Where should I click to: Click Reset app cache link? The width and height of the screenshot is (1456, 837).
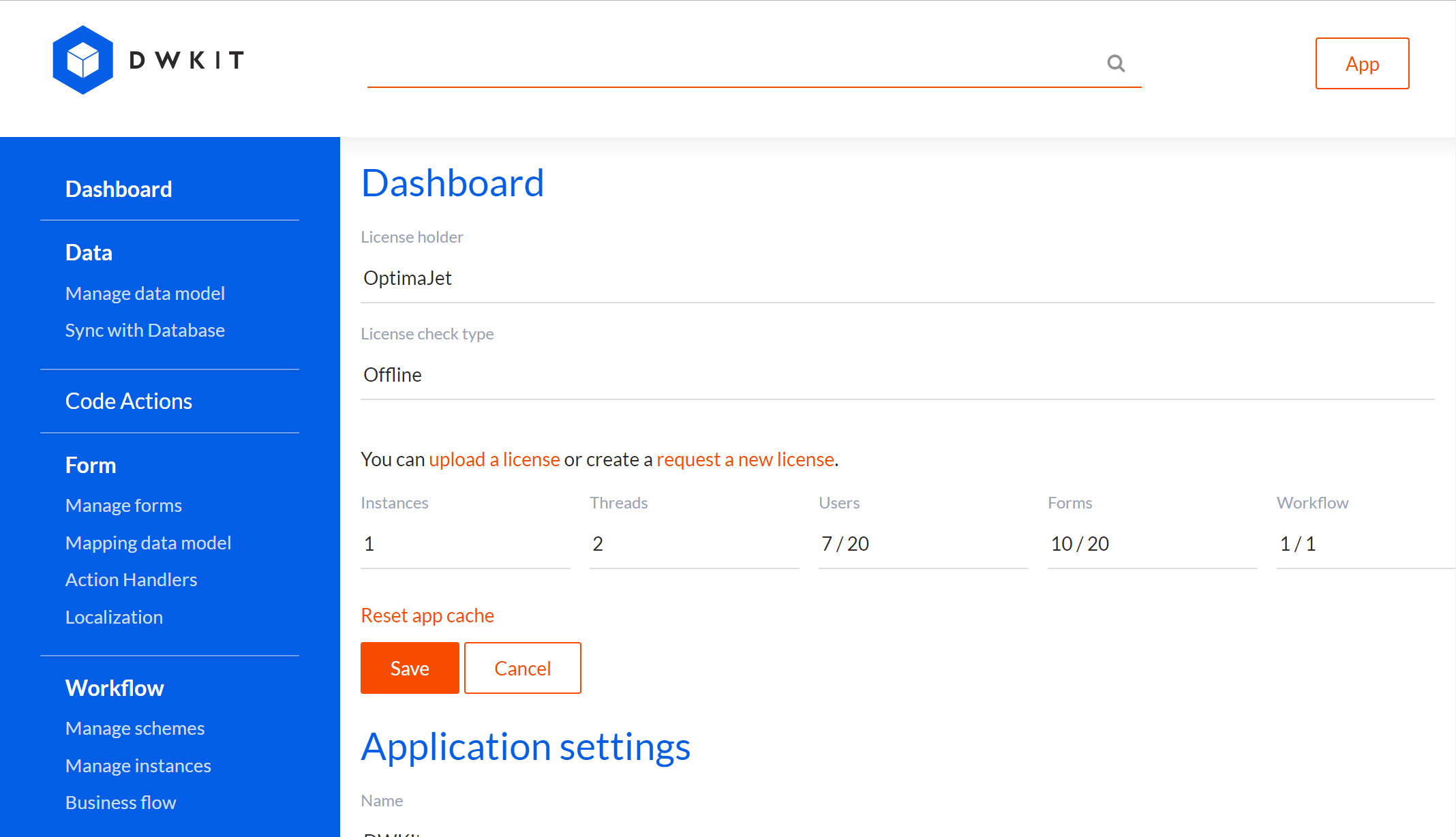(427, 615)
